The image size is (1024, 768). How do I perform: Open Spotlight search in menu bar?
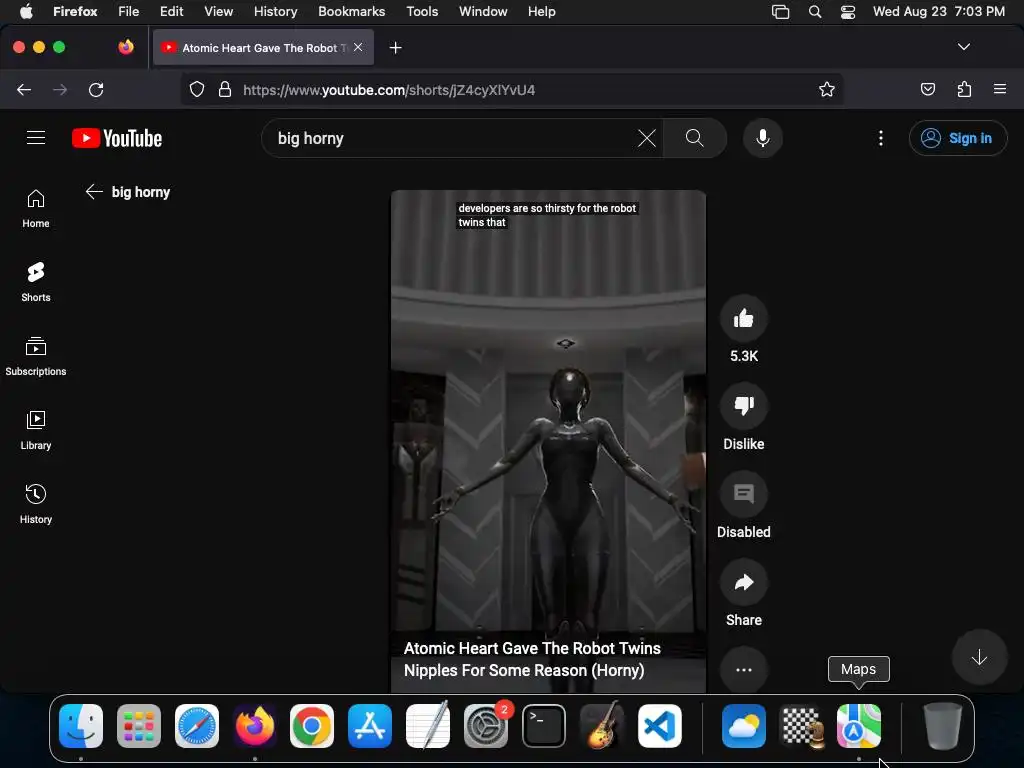point(814,11)
